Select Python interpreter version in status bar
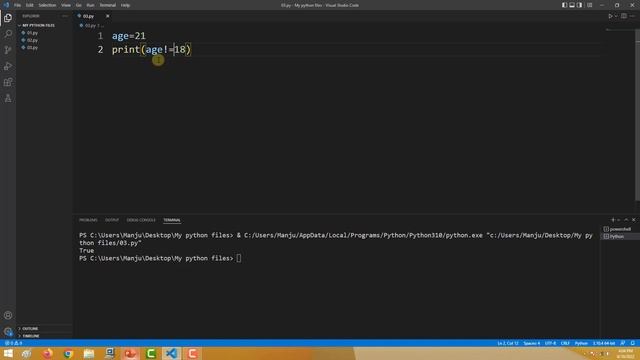The image size is (640, 360). (x=604, y=343)
